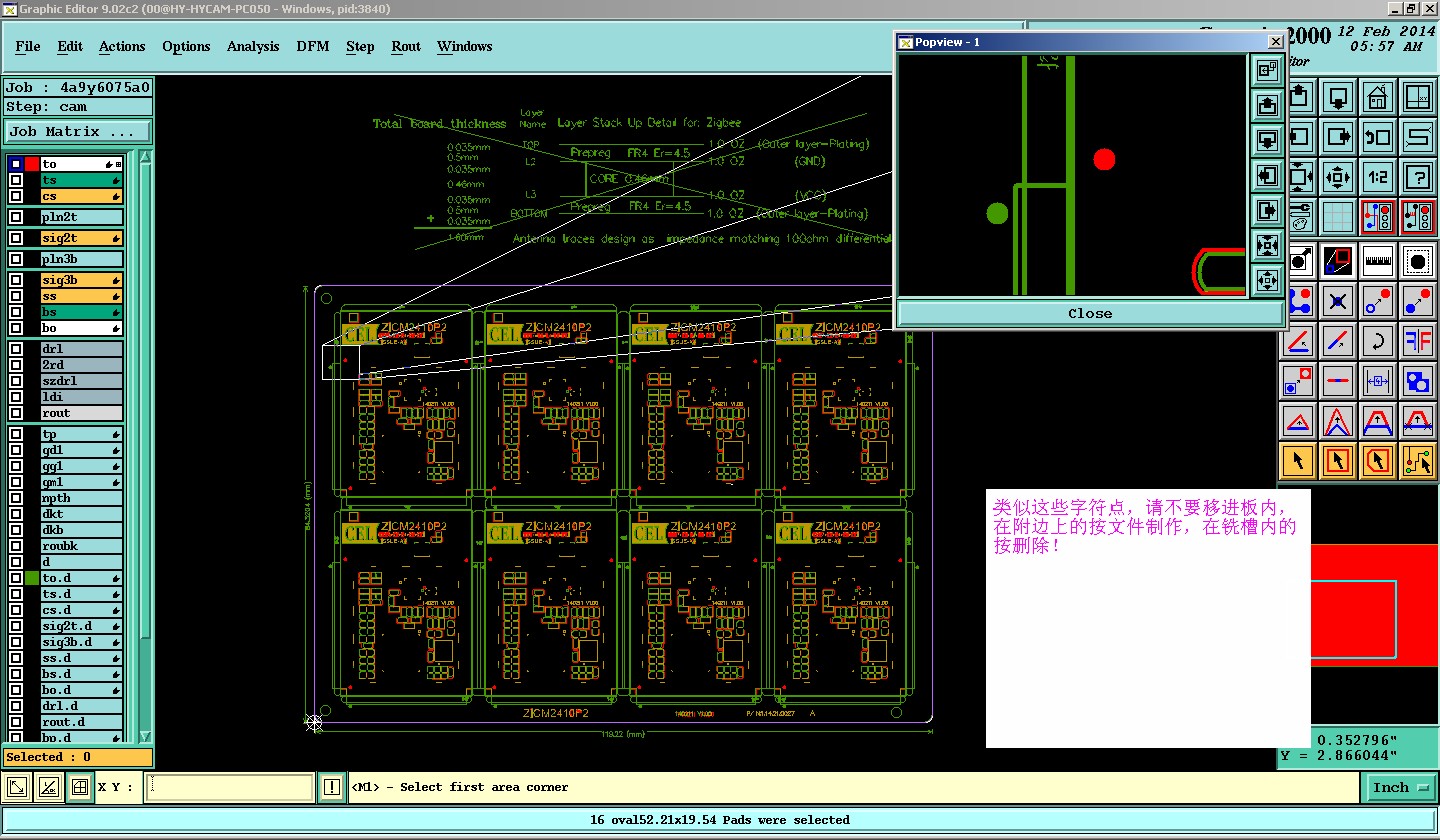The height and width of the screenshot is (840, 1440).
Task: Click the zoom-all-directions arrows icon in main toolbar
Action: tap(1338, 177)
